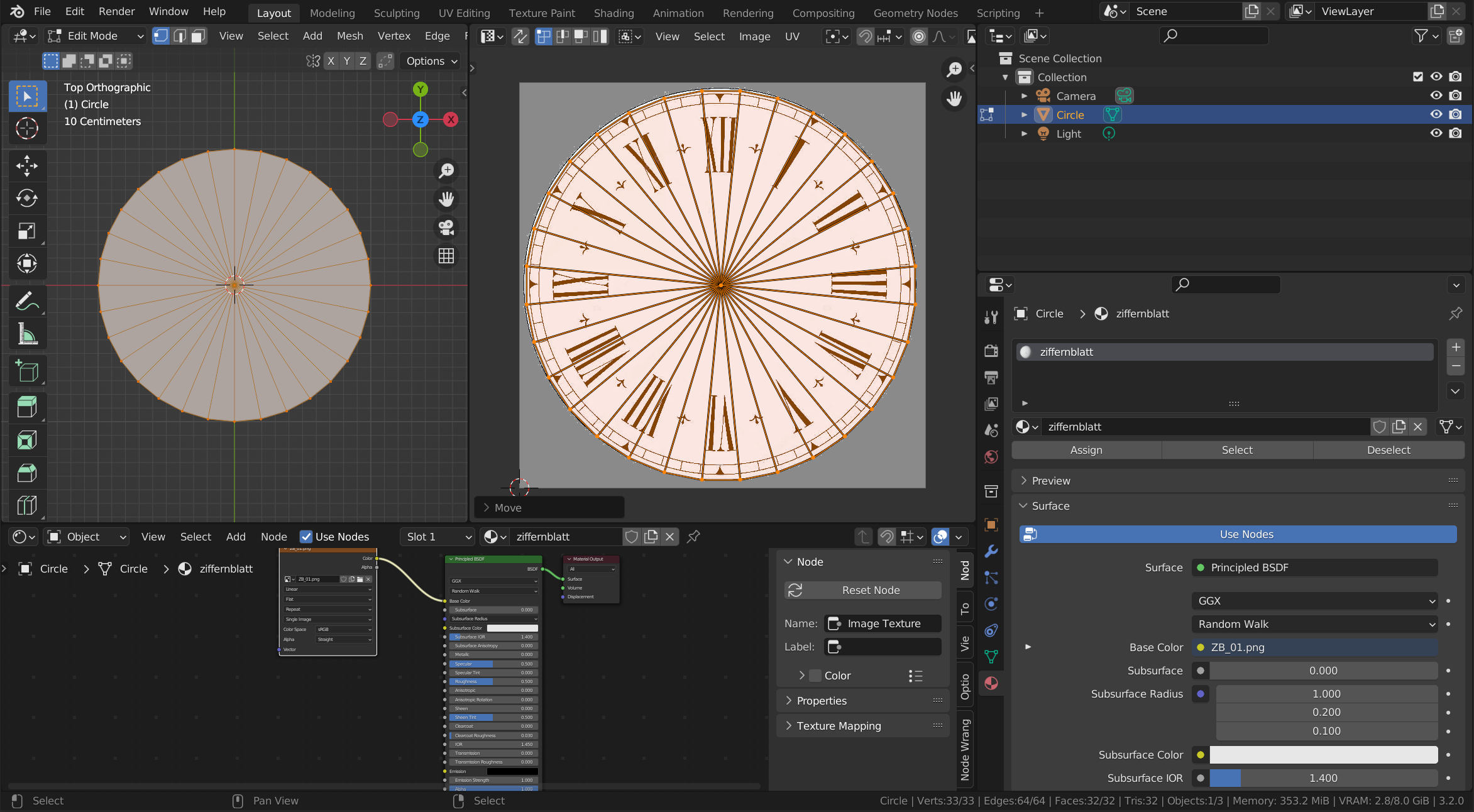Select the Move tool in viewport toolbar
This screenshot has width=1474, height=812.
pyautogui.click(x=26, y=166)
